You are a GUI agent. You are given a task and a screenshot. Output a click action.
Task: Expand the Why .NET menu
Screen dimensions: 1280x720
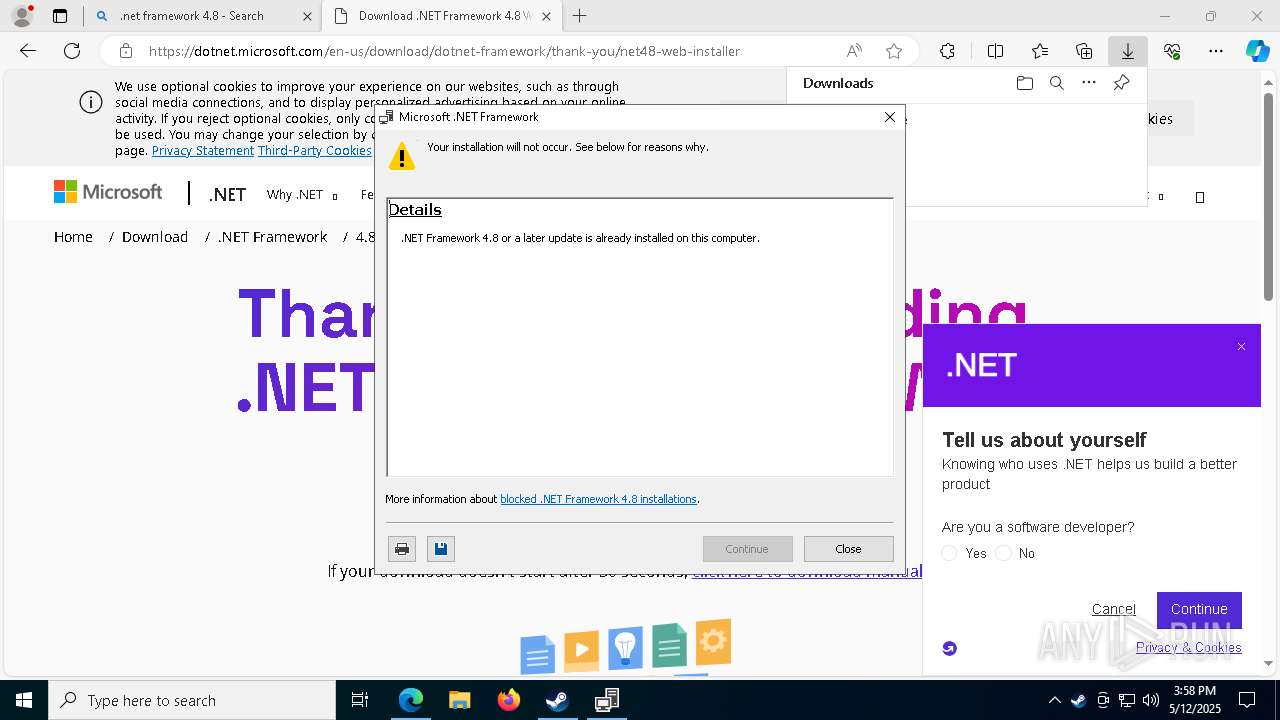pos(301,195)
